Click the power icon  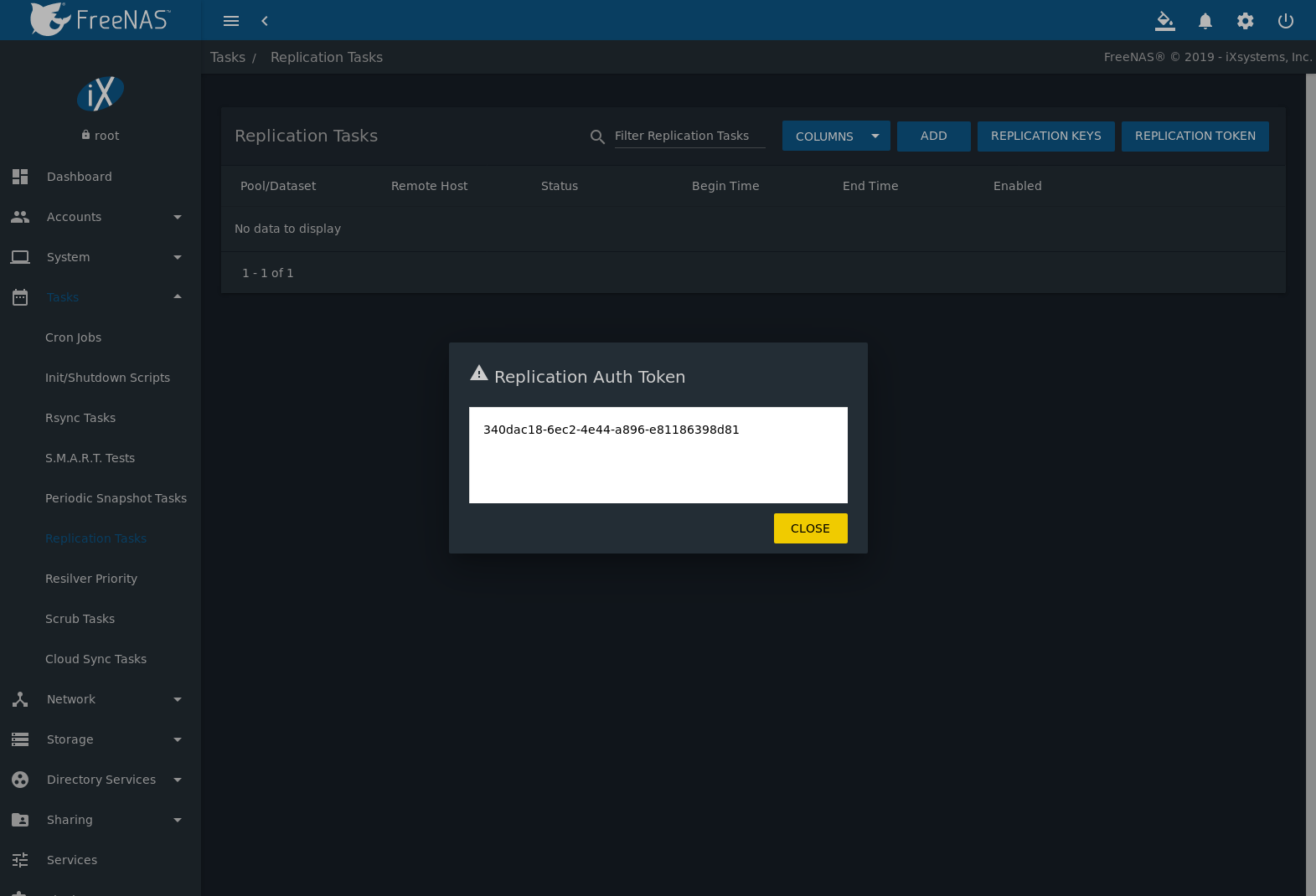1286,21
